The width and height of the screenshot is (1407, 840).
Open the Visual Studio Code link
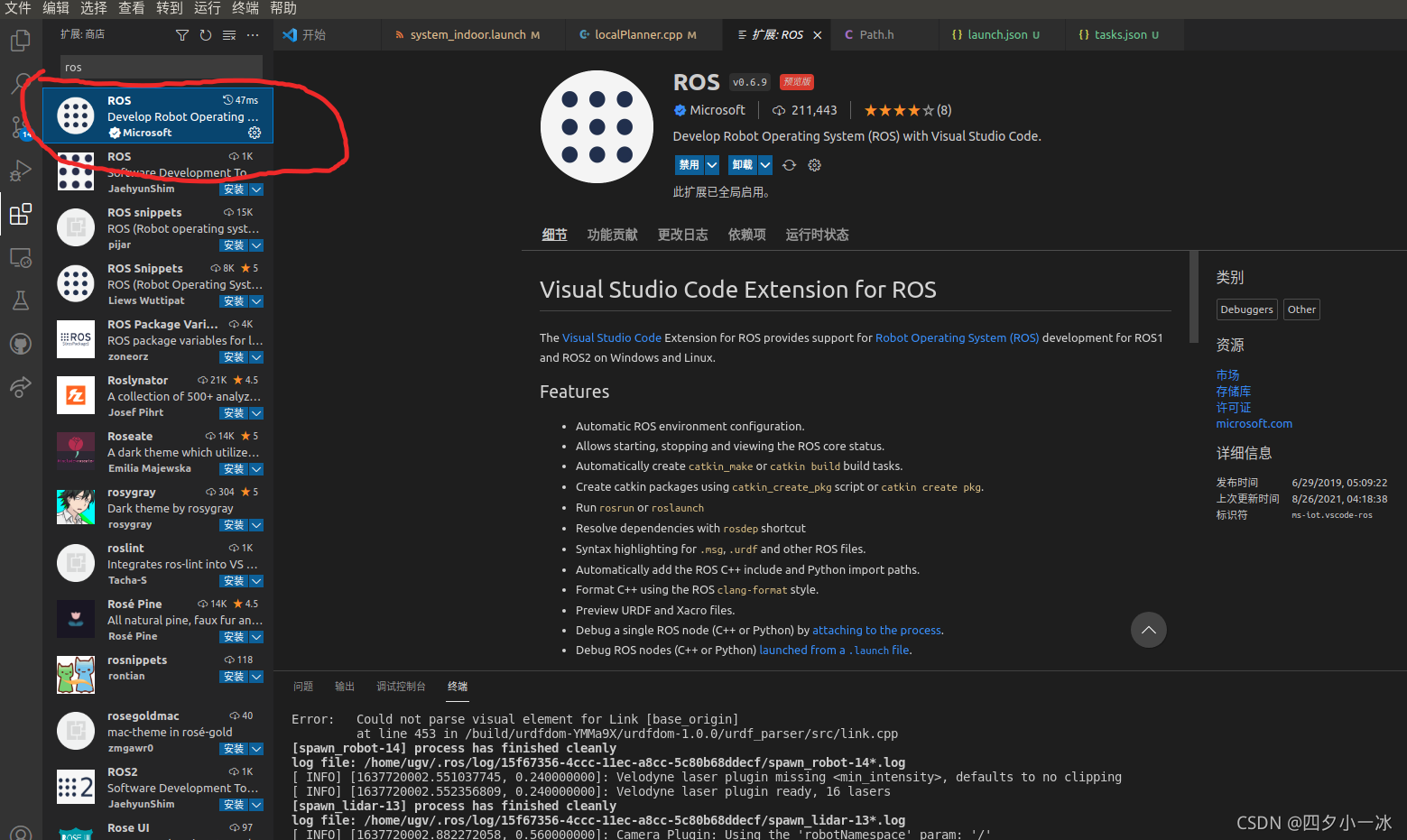(x=612, y=337)
